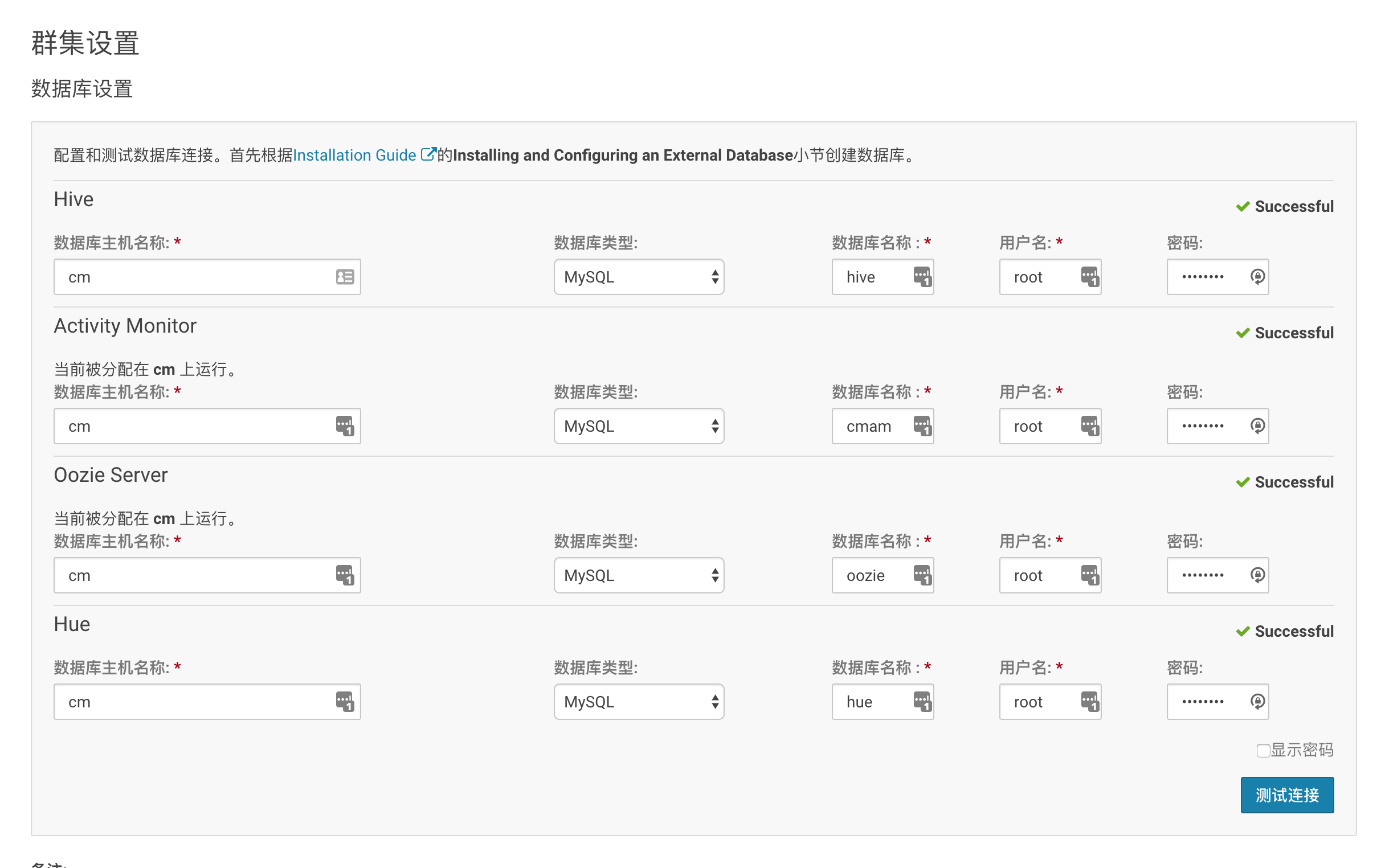
Task: Click autofill icon in hue database name field
Action: point(922,702)
